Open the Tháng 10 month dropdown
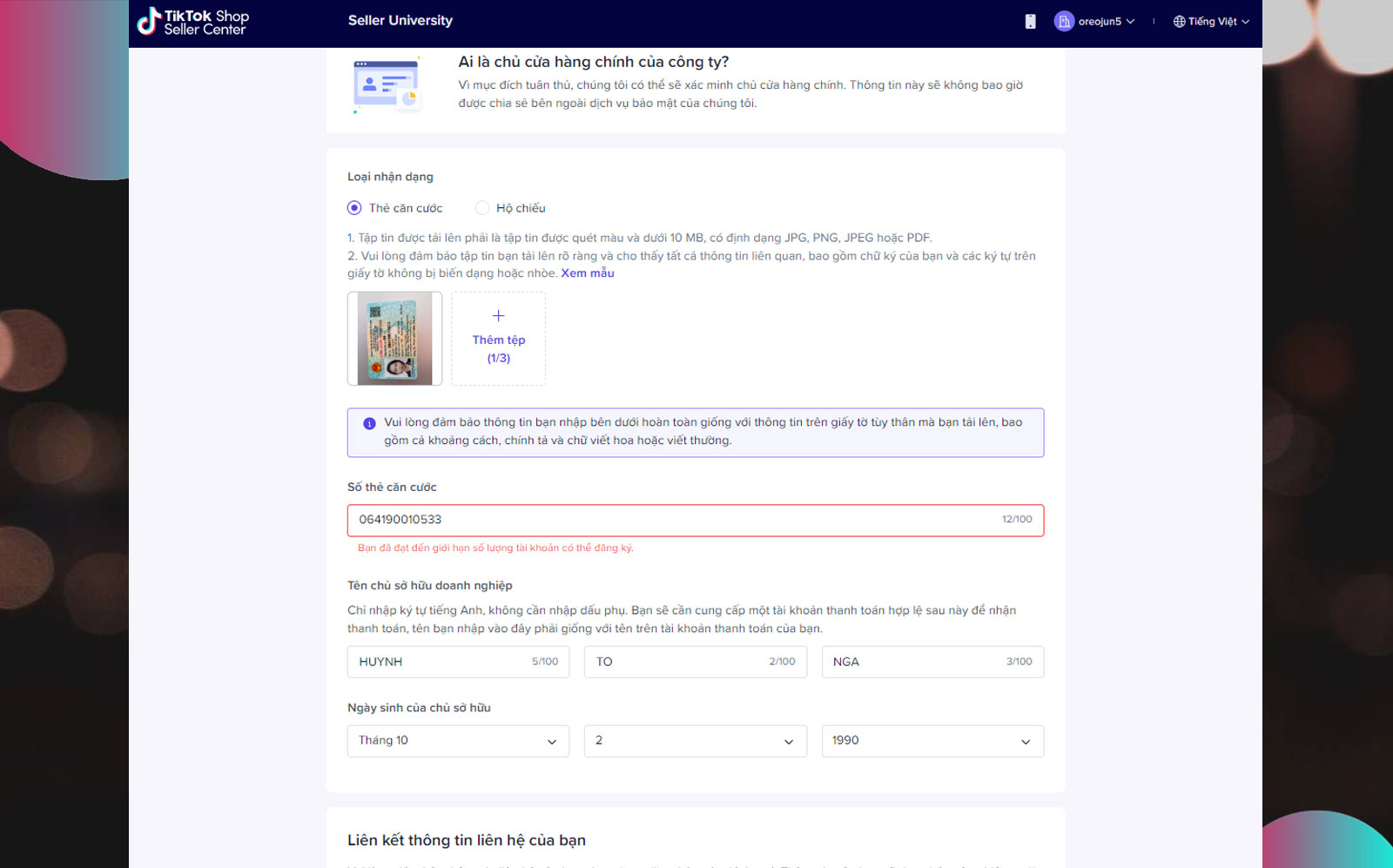The image size is (1393, 868). (x=458, y=741)
